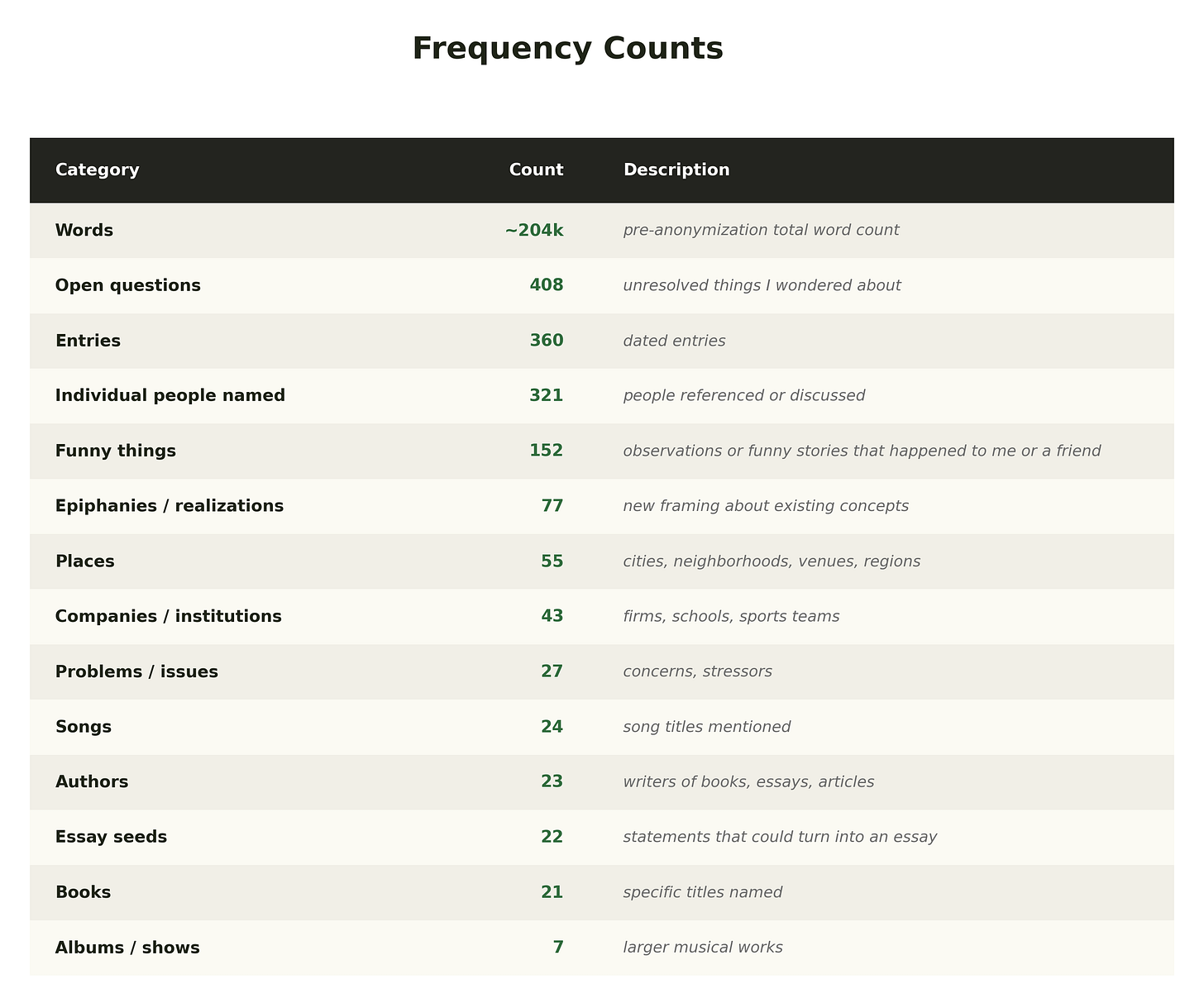Click the 360 count value
The height and width of the screenshot is (984, 1204).
click(x=547, y=341)
